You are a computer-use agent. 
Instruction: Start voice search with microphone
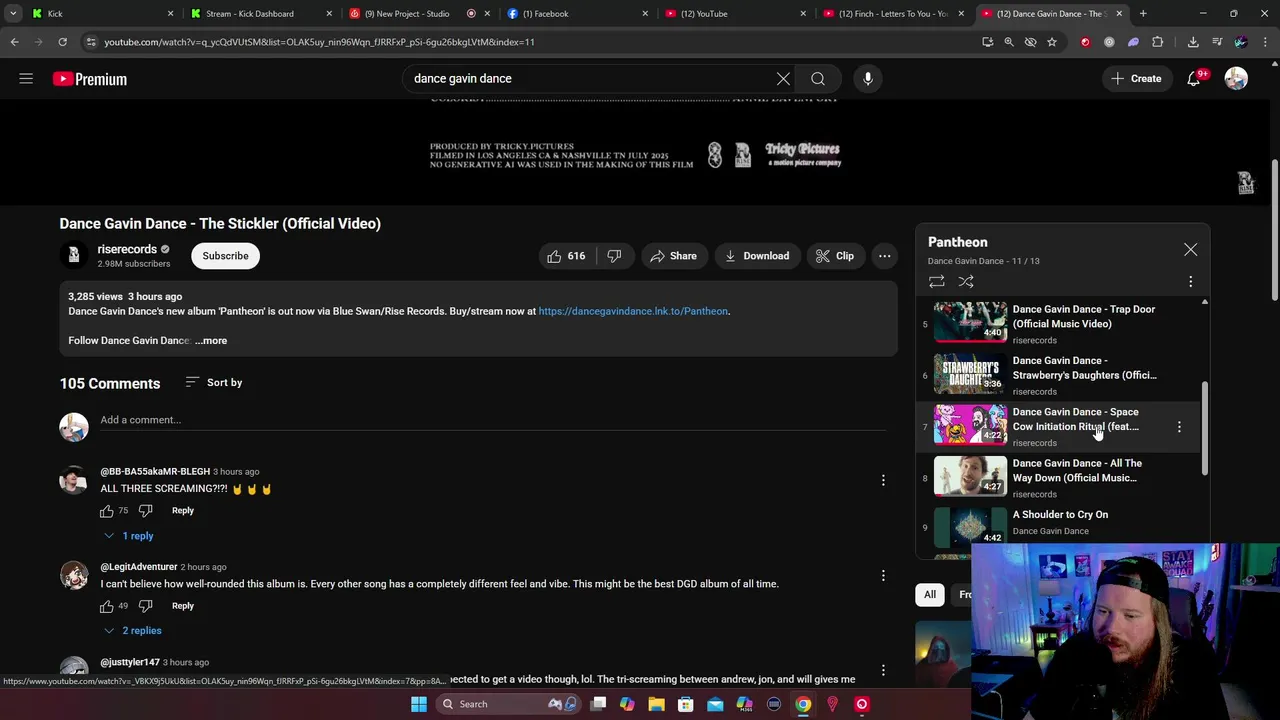(868, 79)
